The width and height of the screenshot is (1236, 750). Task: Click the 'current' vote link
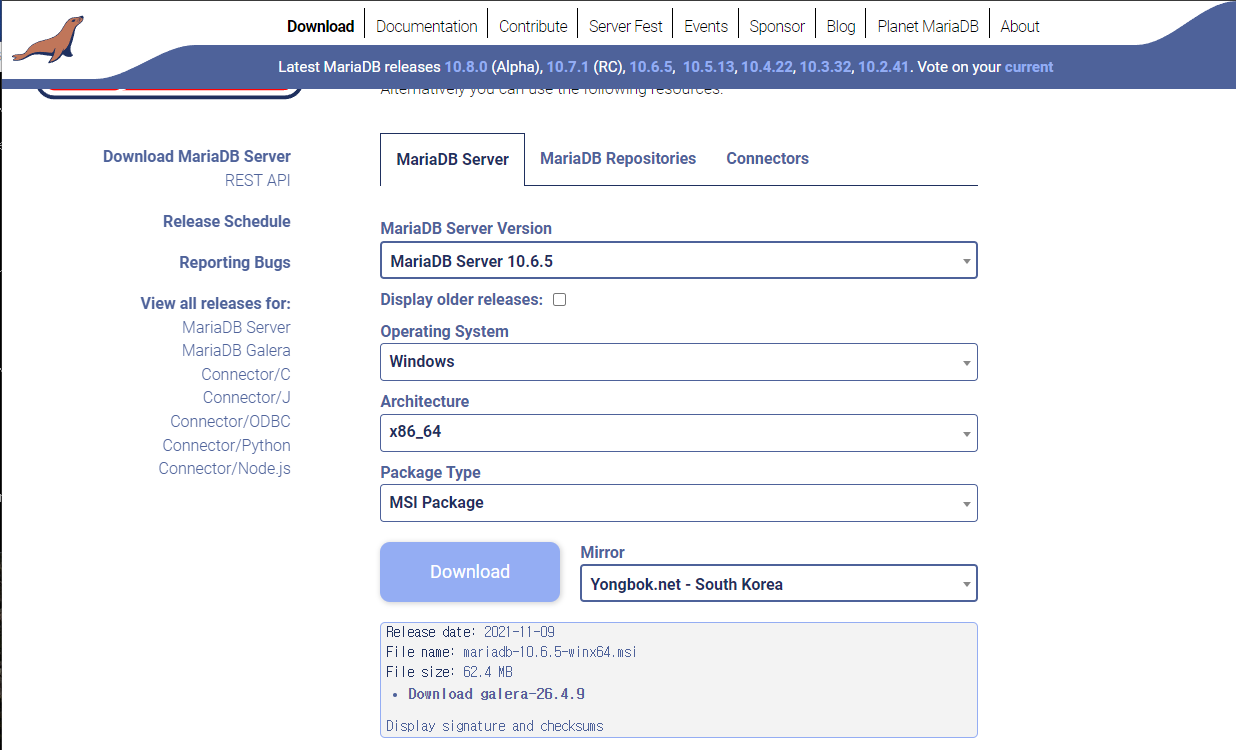pos(1029,67)
